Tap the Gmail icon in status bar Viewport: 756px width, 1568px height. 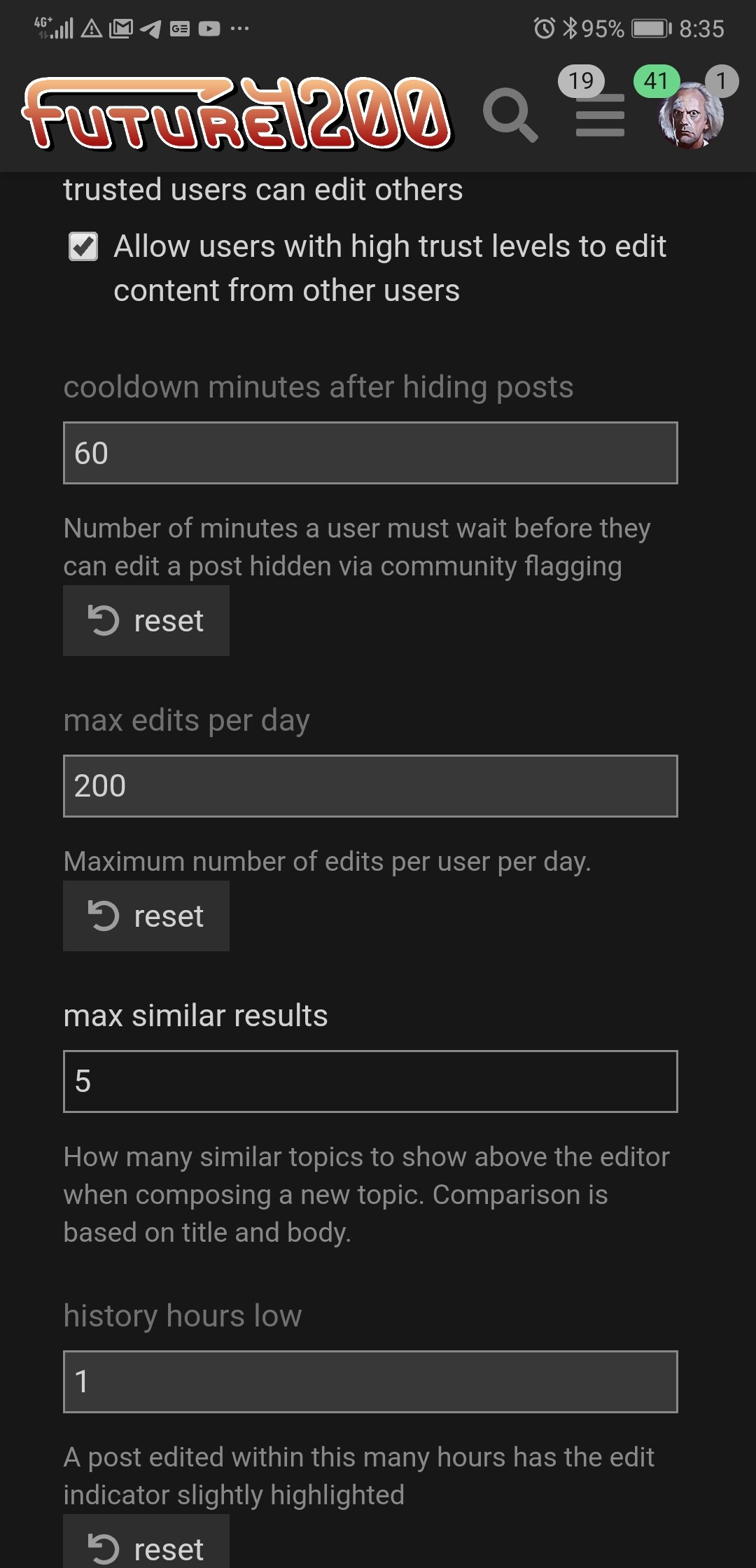(x=120, y=29)
